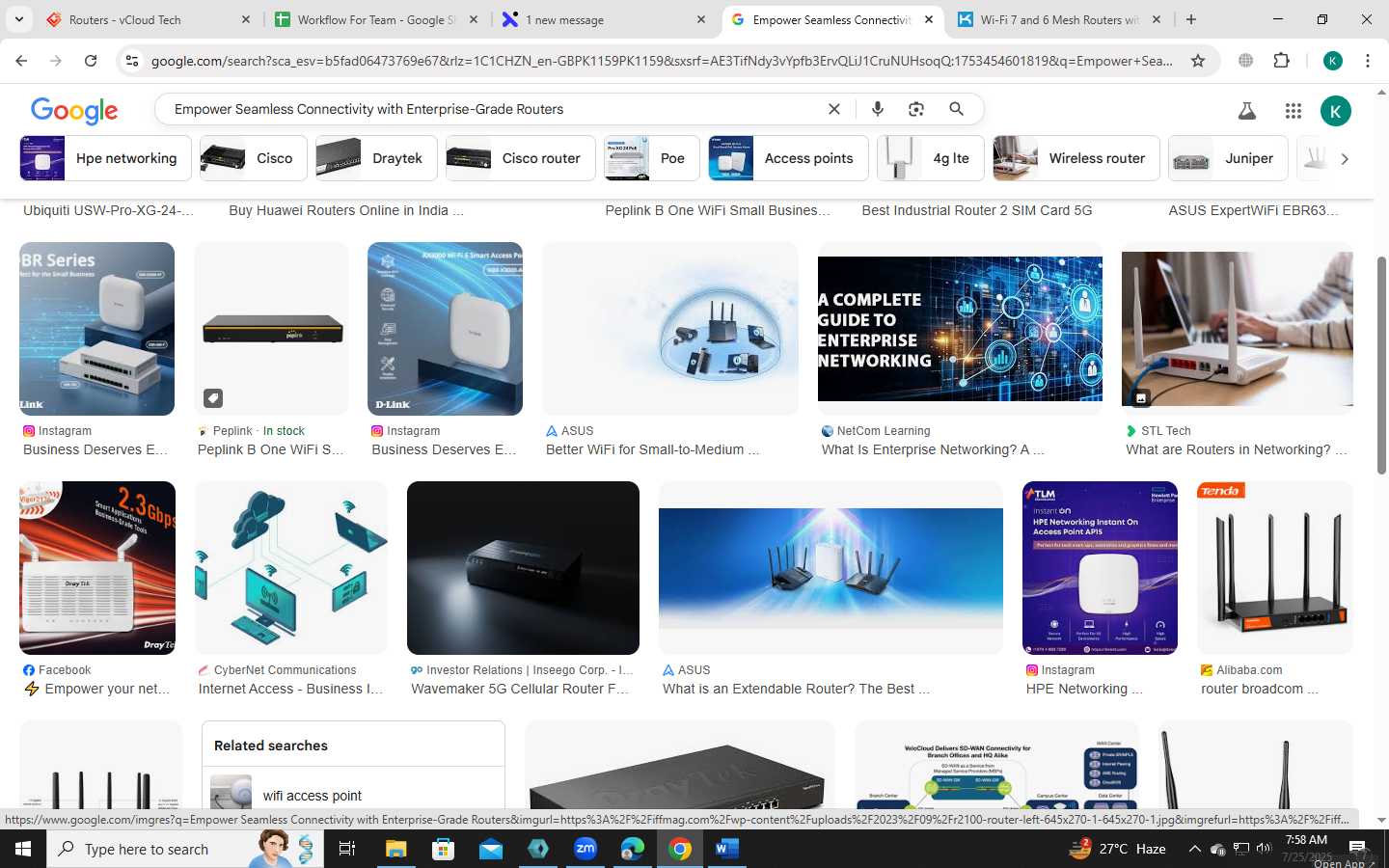Screen dimensions: 1389x868
Task: Select the Juniper filter chip
Action: point(1228,158)
